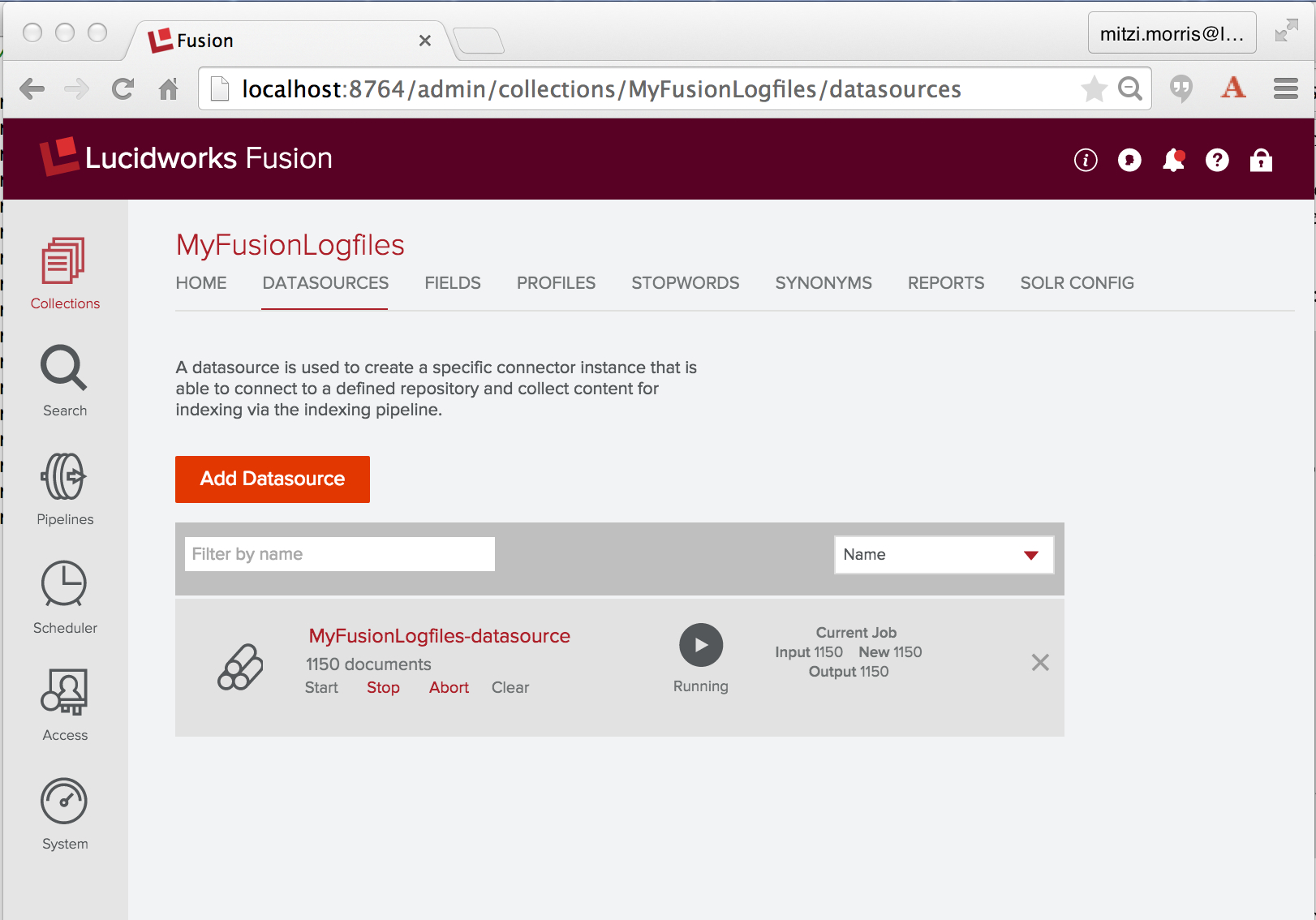
Task: Switch to the FIELDS tab
Action: coord(453,283)
